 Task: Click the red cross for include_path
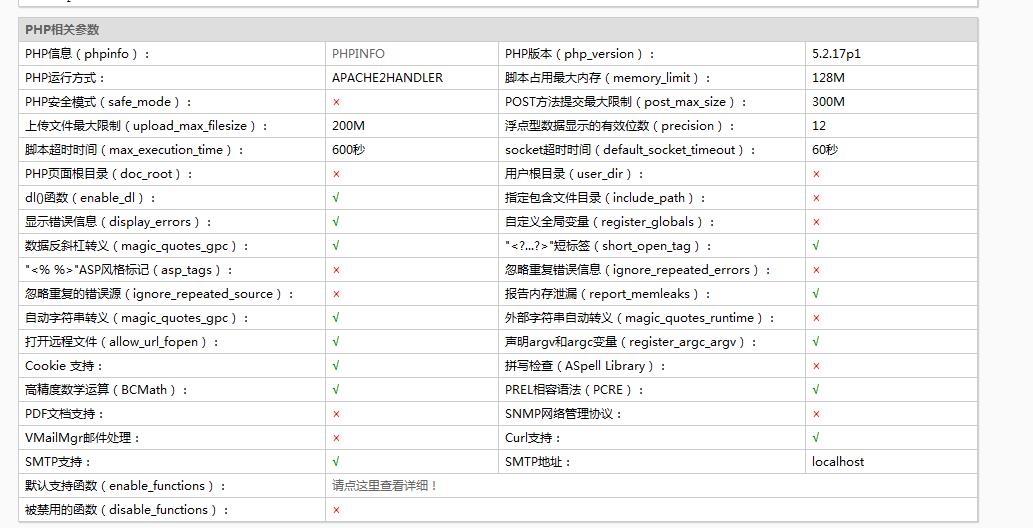[816, 198]
